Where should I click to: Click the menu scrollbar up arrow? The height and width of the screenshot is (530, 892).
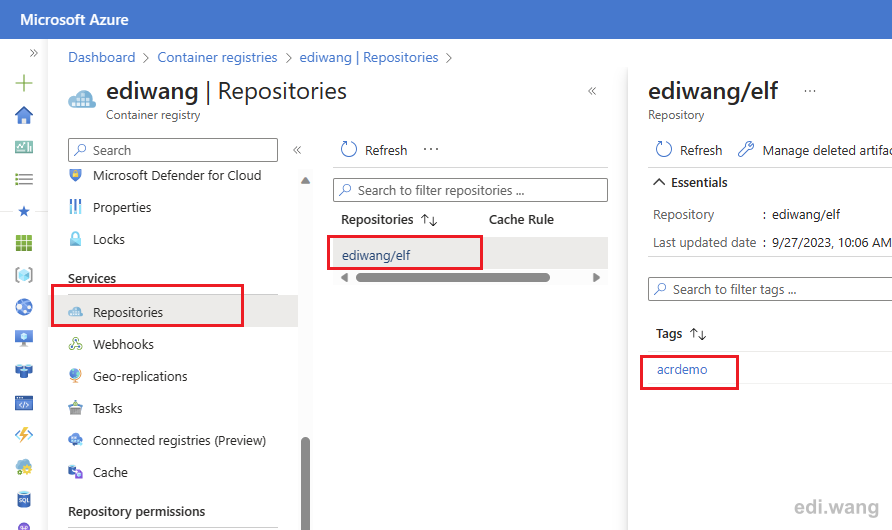pos(305,180)
